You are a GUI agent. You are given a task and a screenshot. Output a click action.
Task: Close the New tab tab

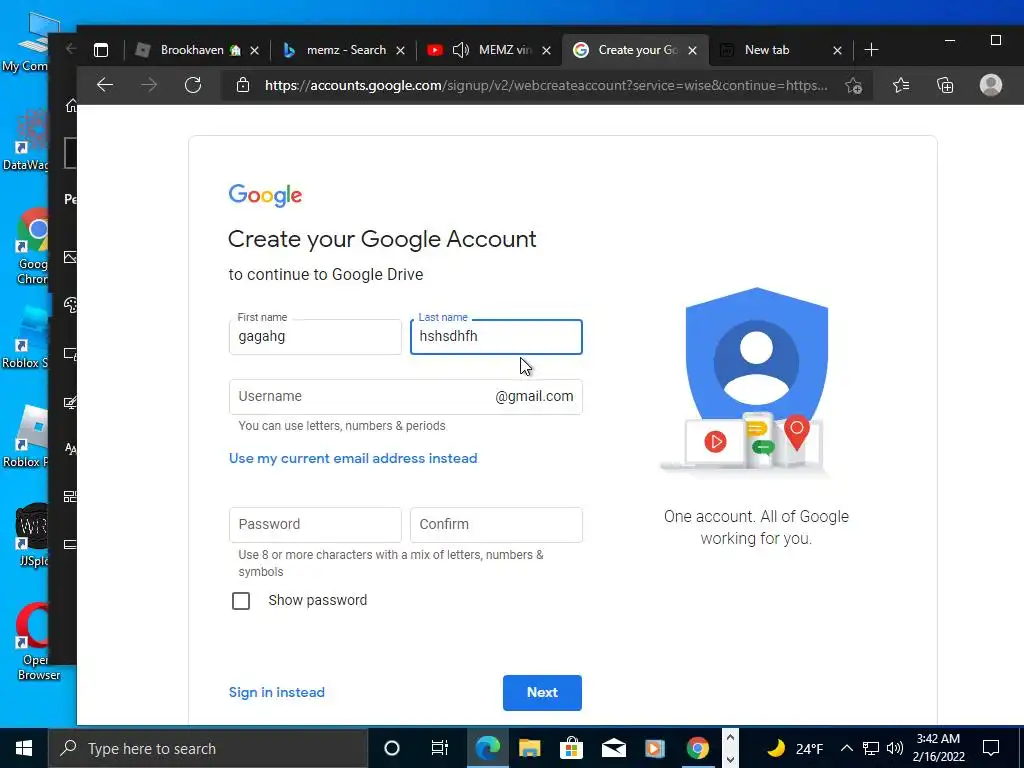[837, 50]
